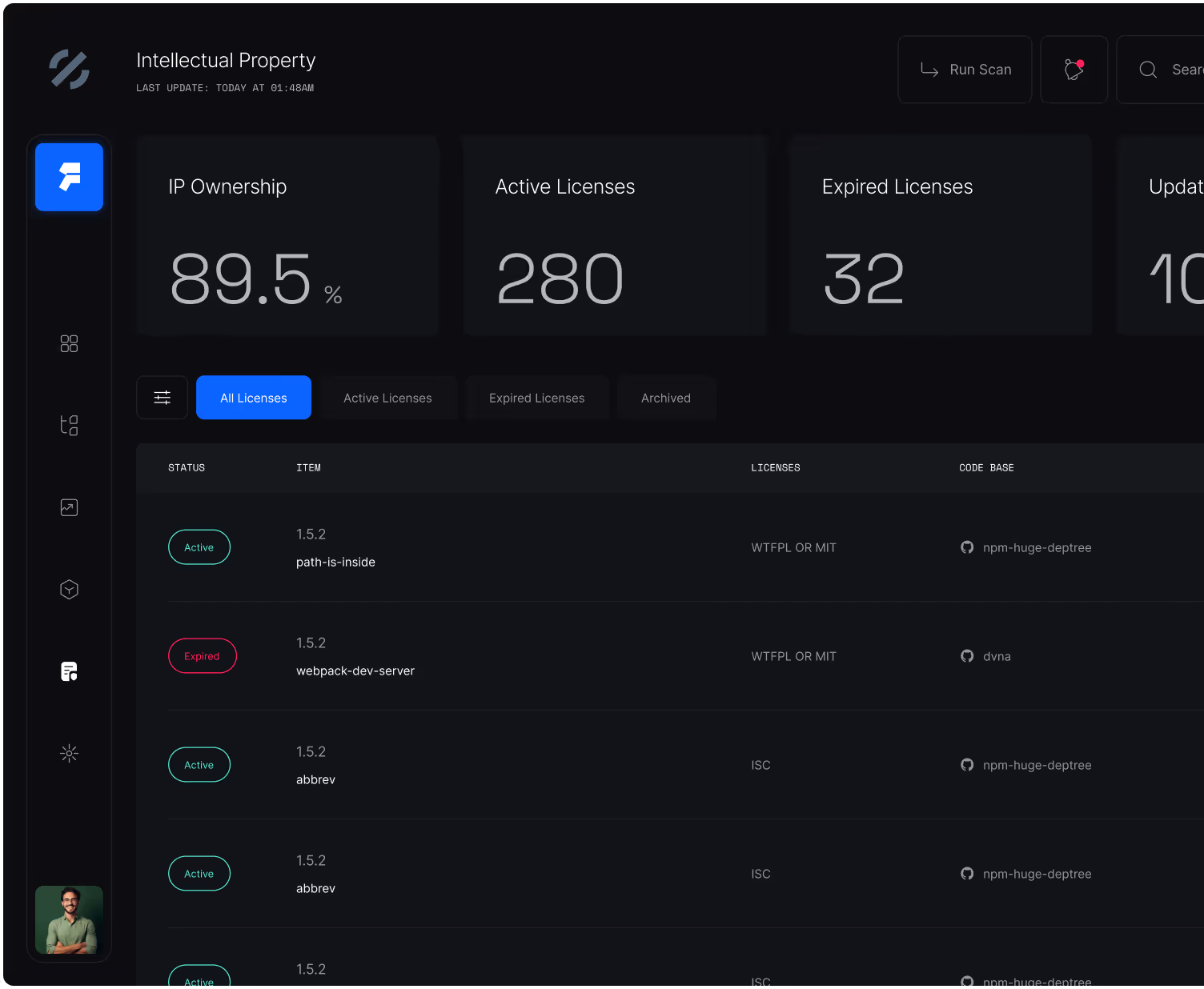Screen dimensions: 1204x989
Task: Click GitHub icon in the path-is-inside row
Action: (x=967, y=547)
